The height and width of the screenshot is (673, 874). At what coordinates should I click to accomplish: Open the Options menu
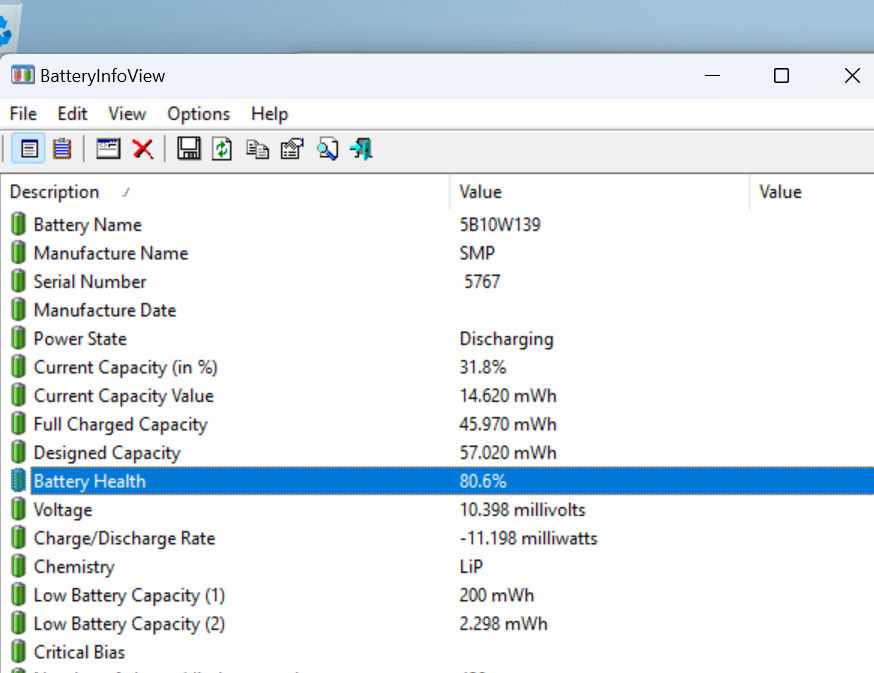tap(198, 114)
